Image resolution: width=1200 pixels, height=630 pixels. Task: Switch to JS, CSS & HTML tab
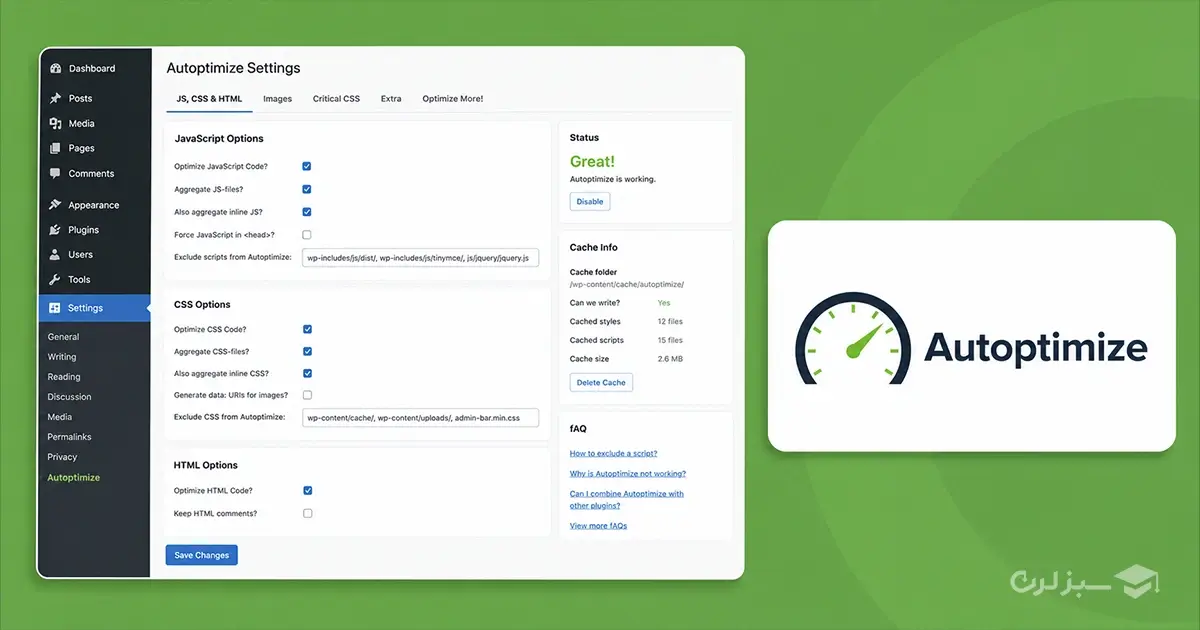(x=209, y=99)
